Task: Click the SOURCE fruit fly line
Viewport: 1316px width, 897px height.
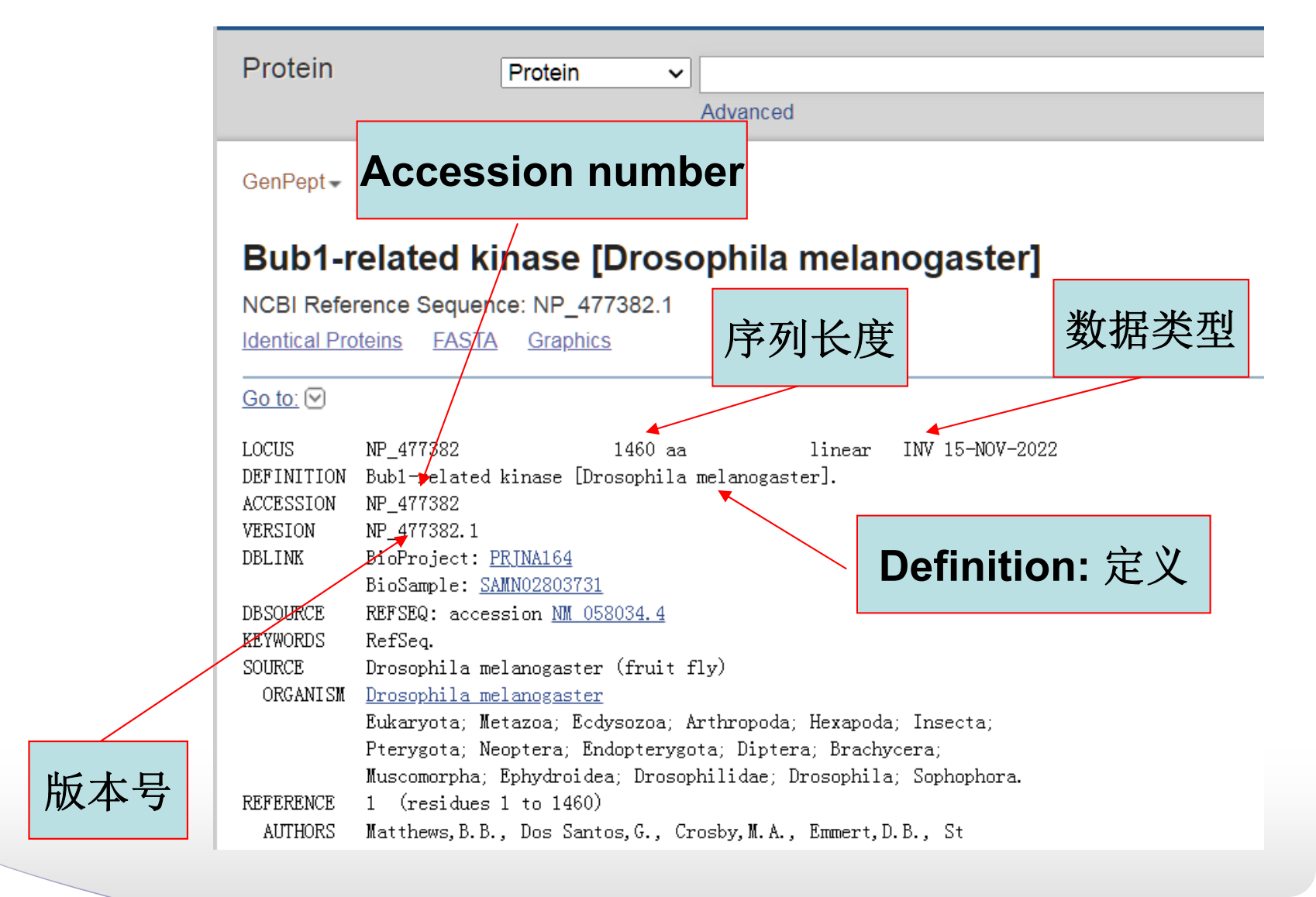Action: tap(546, 668)
